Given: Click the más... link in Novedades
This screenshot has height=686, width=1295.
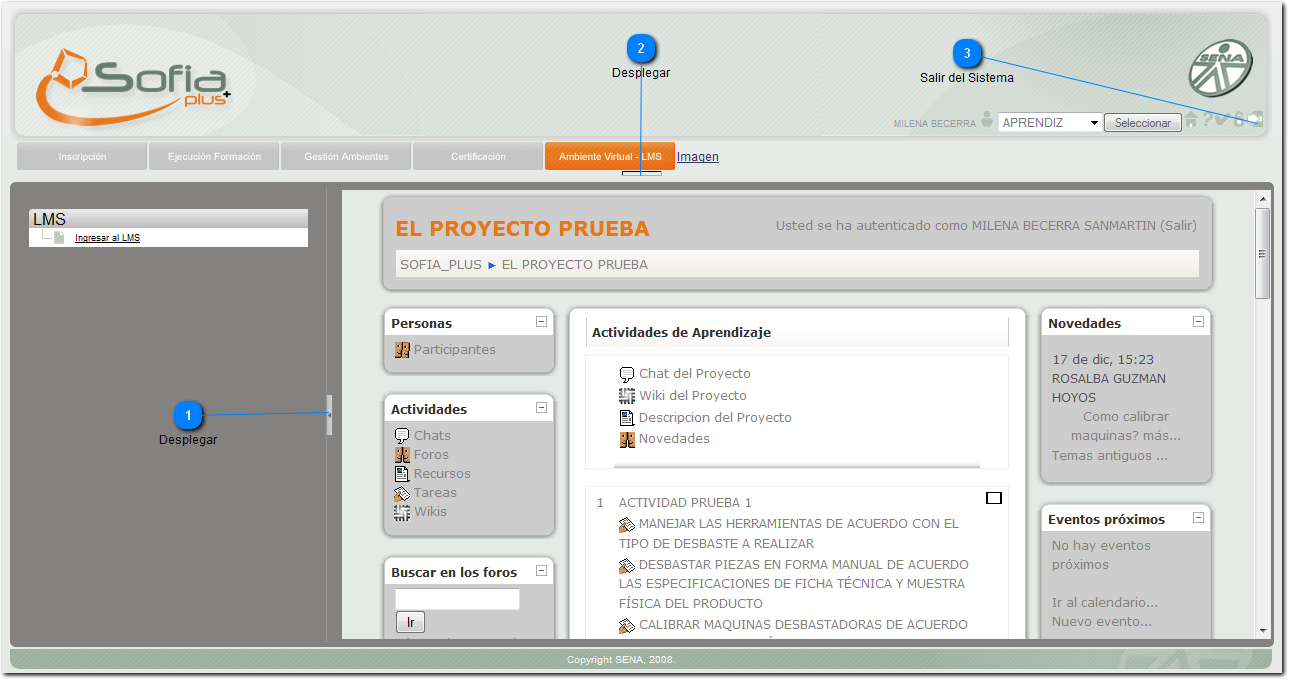Looking at the screenshot, I should [x=1163, y=436].
